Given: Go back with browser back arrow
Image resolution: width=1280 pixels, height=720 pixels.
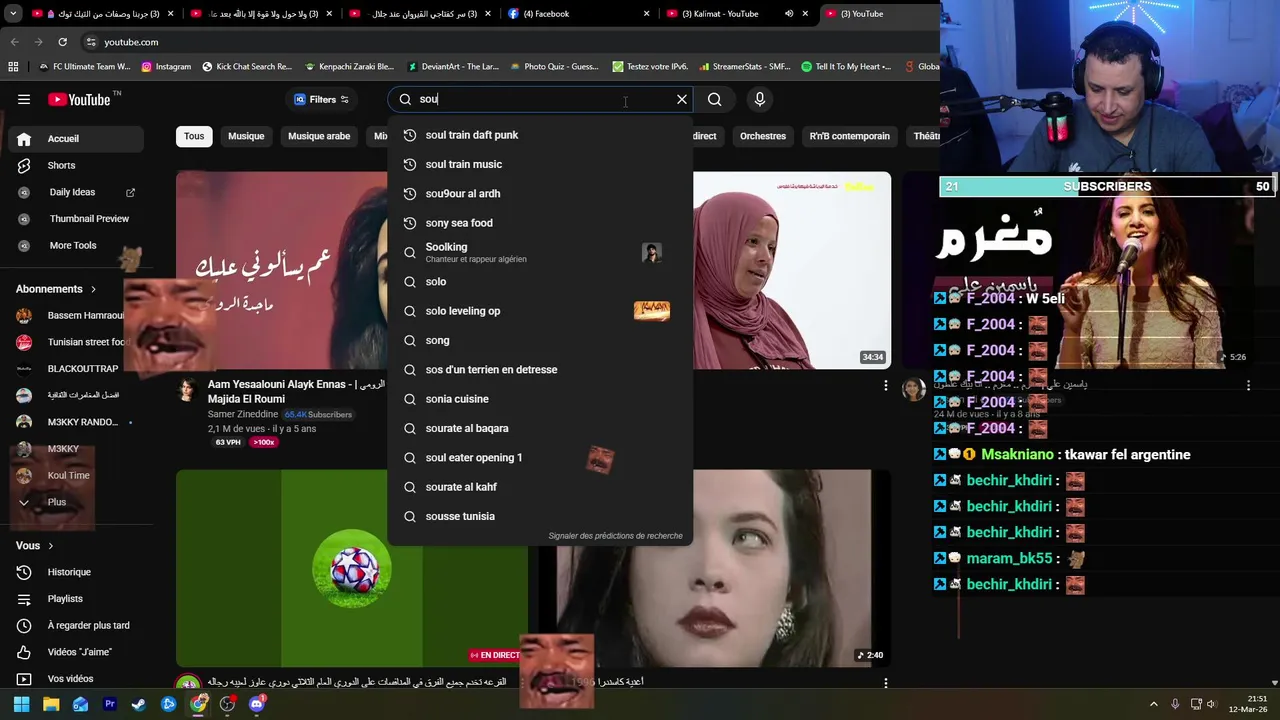Looking at the screenshot, I should point(14,42).
